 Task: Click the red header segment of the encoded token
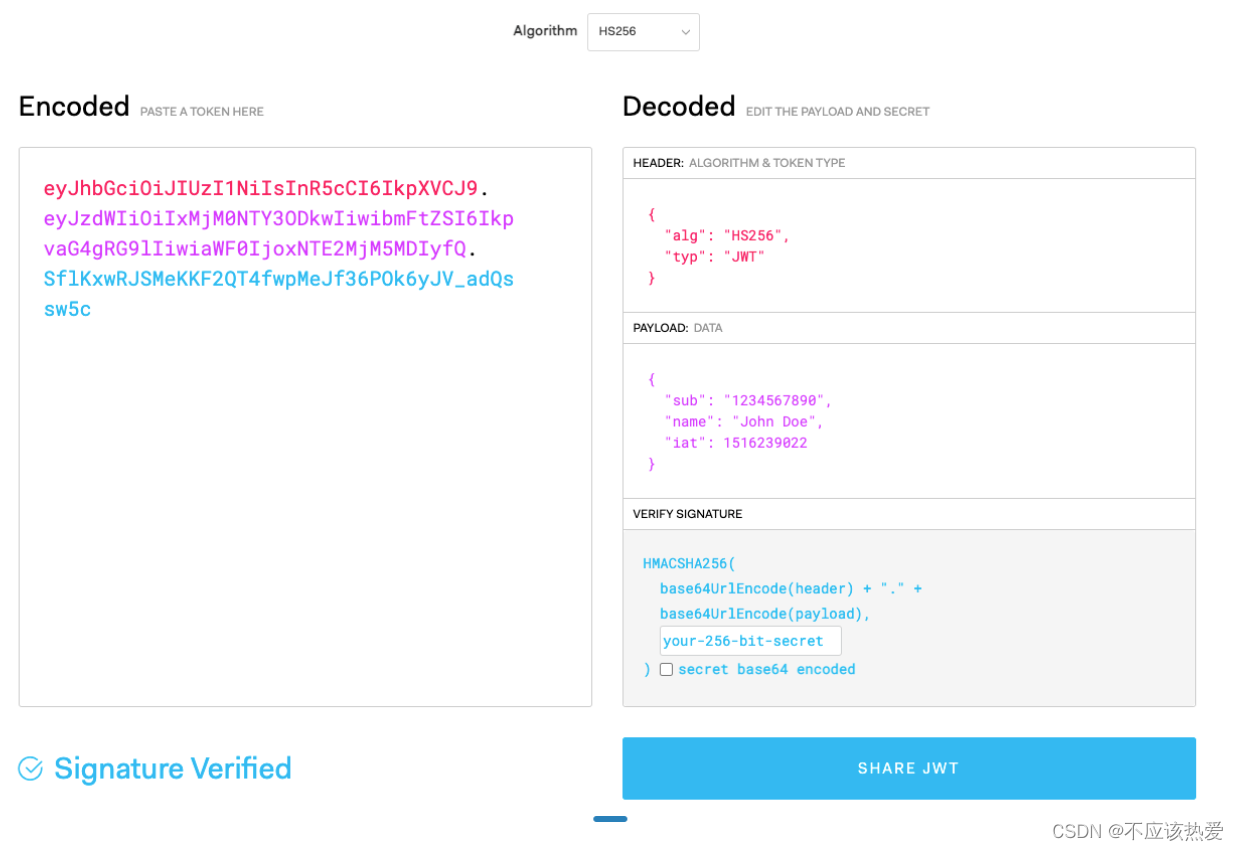(261, 188)
